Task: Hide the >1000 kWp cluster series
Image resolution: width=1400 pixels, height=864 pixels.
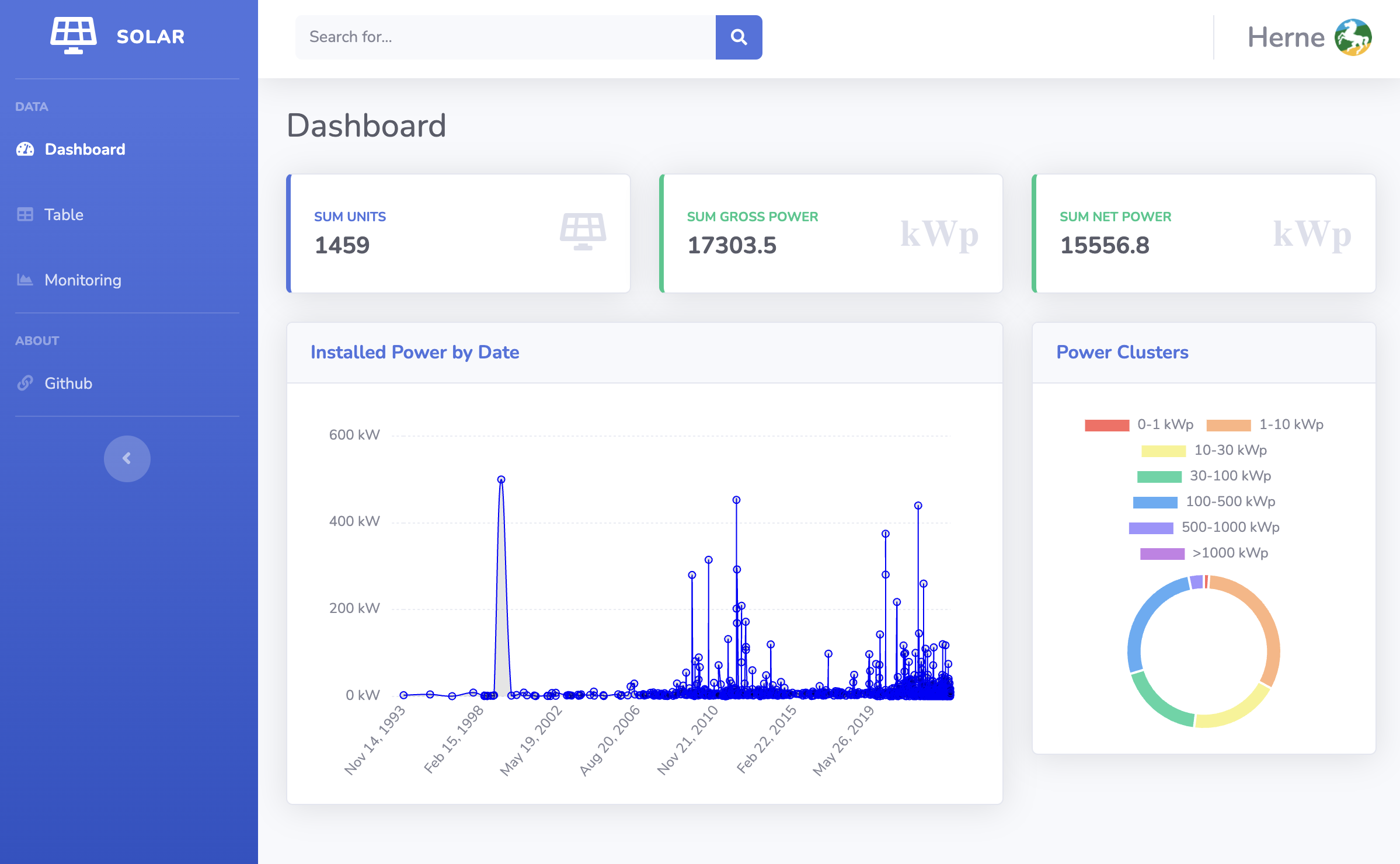Action: 1230,553
